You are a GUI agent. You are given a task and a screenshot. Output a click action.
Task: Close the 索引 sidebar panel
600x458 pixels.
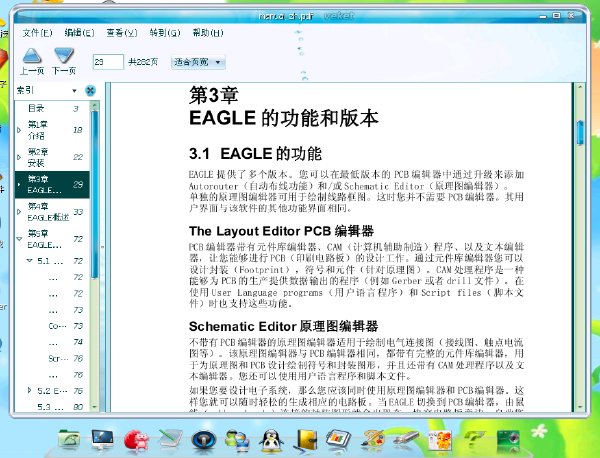pos(90,91)
